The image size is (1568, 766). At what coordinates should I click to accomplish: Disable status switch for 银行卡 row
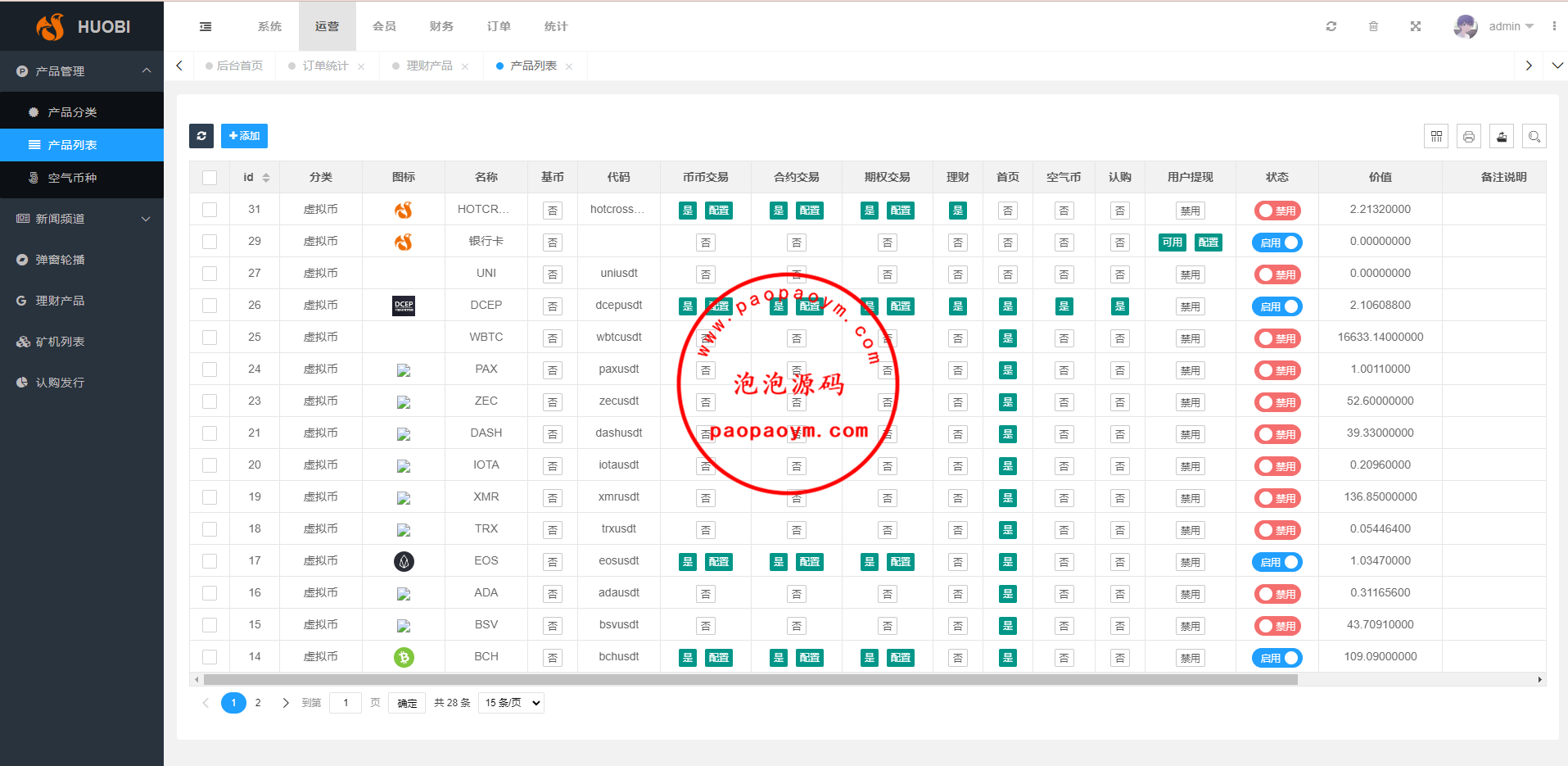(x=1277, y=242)
